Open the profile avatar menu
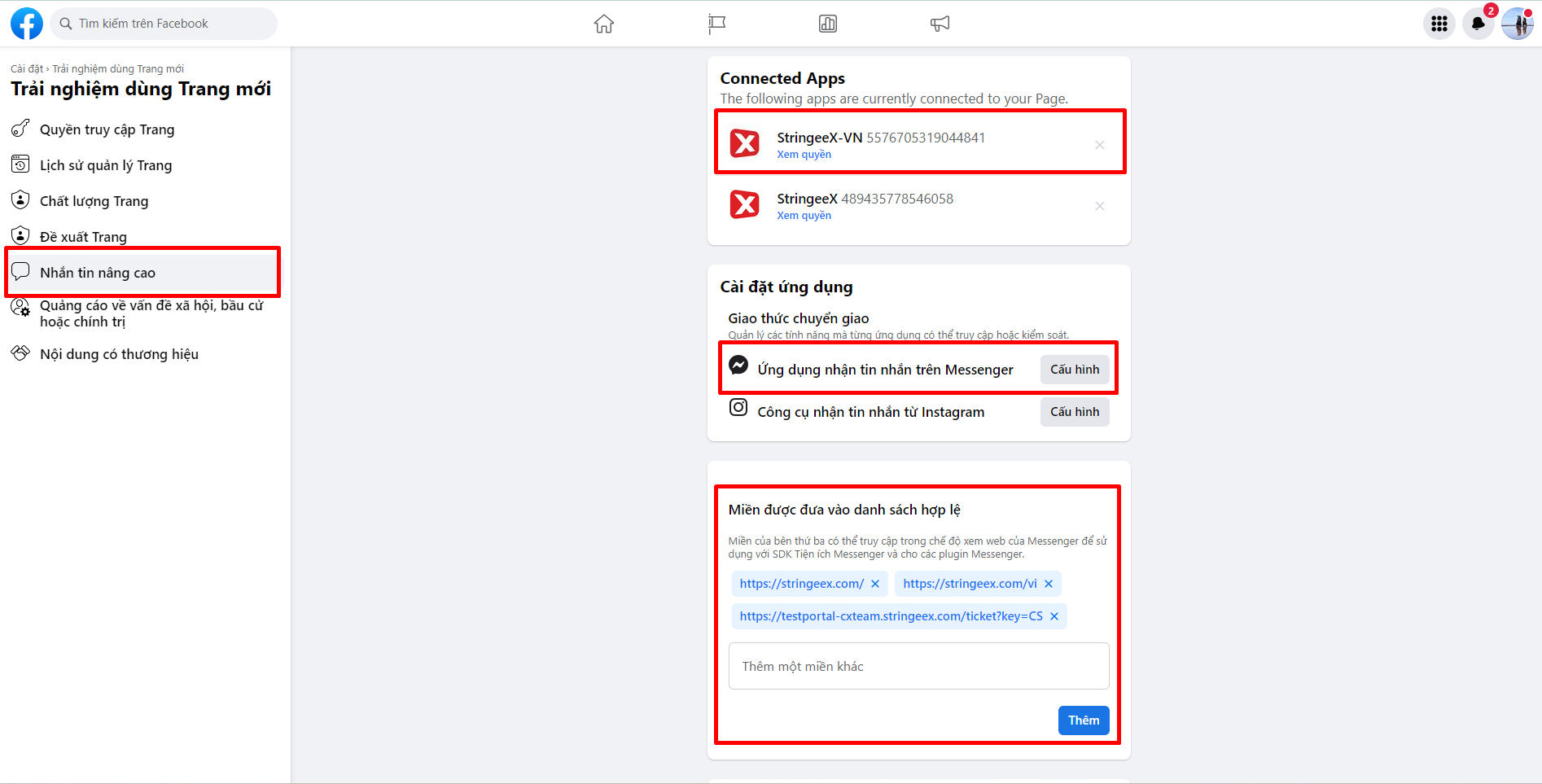 (x=1517, y=24)
